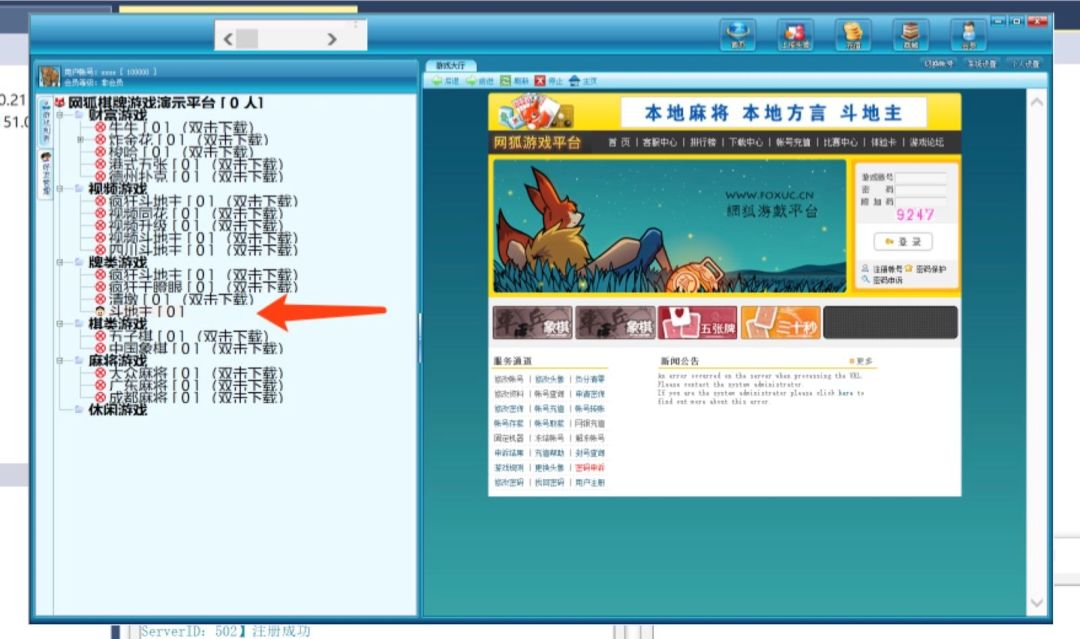Click the verification code input field

[921, 202]
